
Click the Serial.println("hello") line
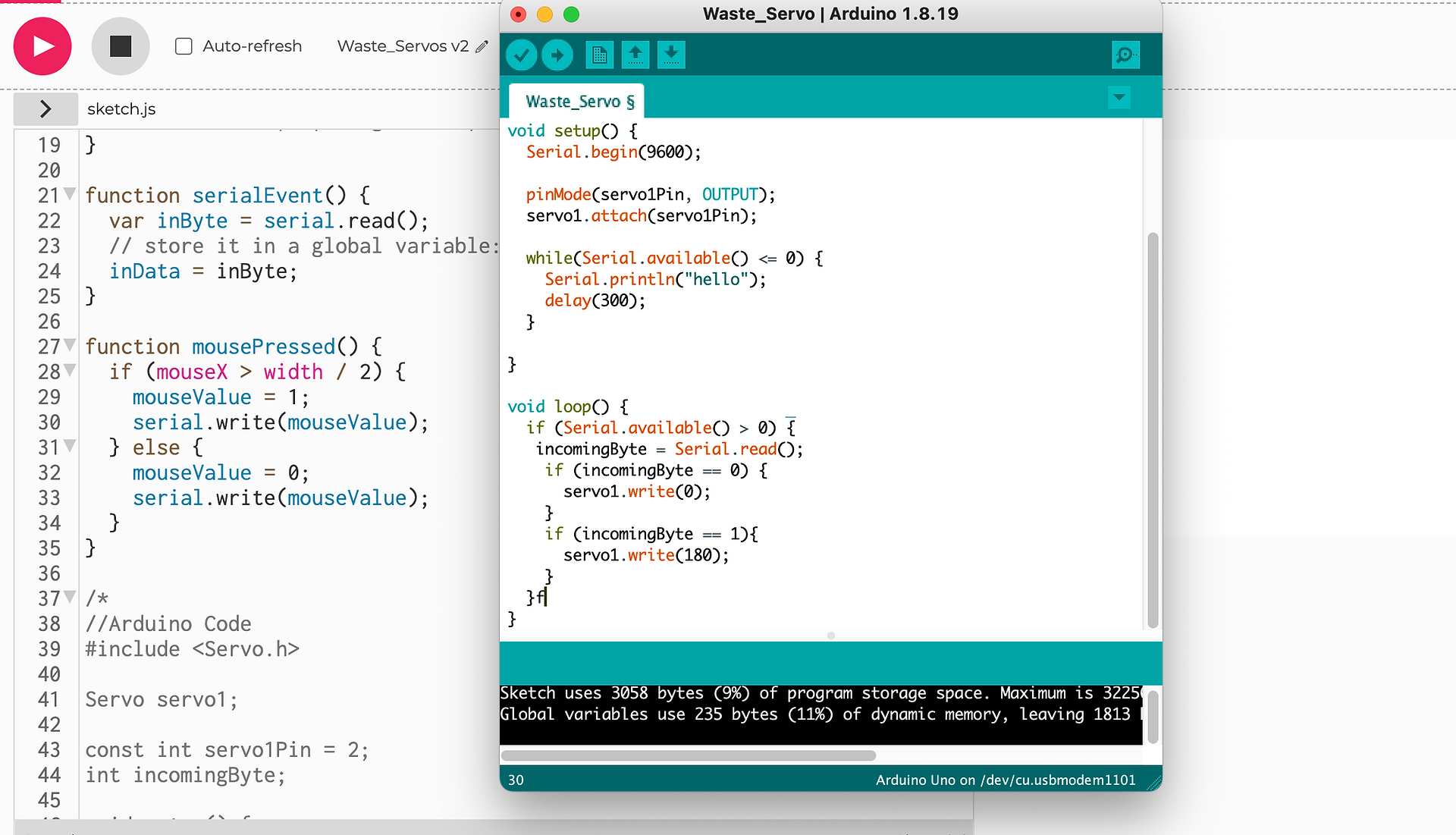[x=655, y=279]
